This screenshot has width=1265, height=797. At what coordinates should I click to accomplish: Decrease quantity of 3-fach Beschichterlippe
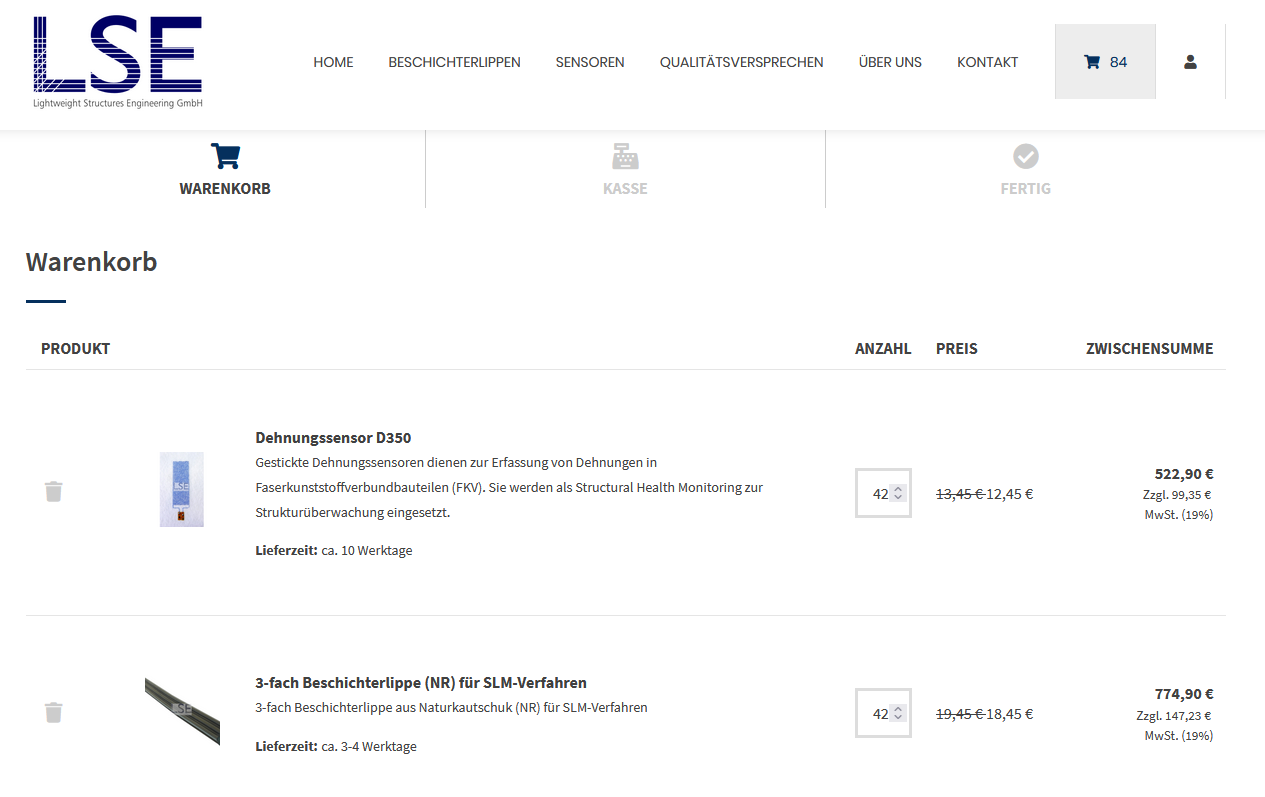pyautogui.click(x=898, y=719)
